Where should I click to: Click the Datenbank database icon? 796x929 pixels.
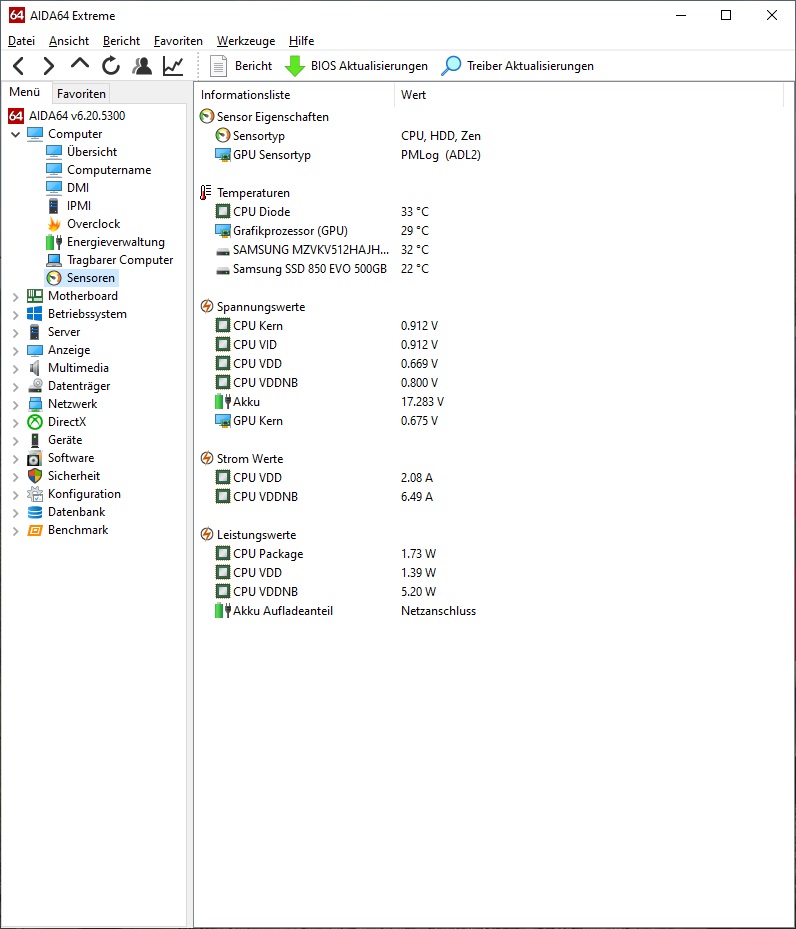click(x=35, y=512)
